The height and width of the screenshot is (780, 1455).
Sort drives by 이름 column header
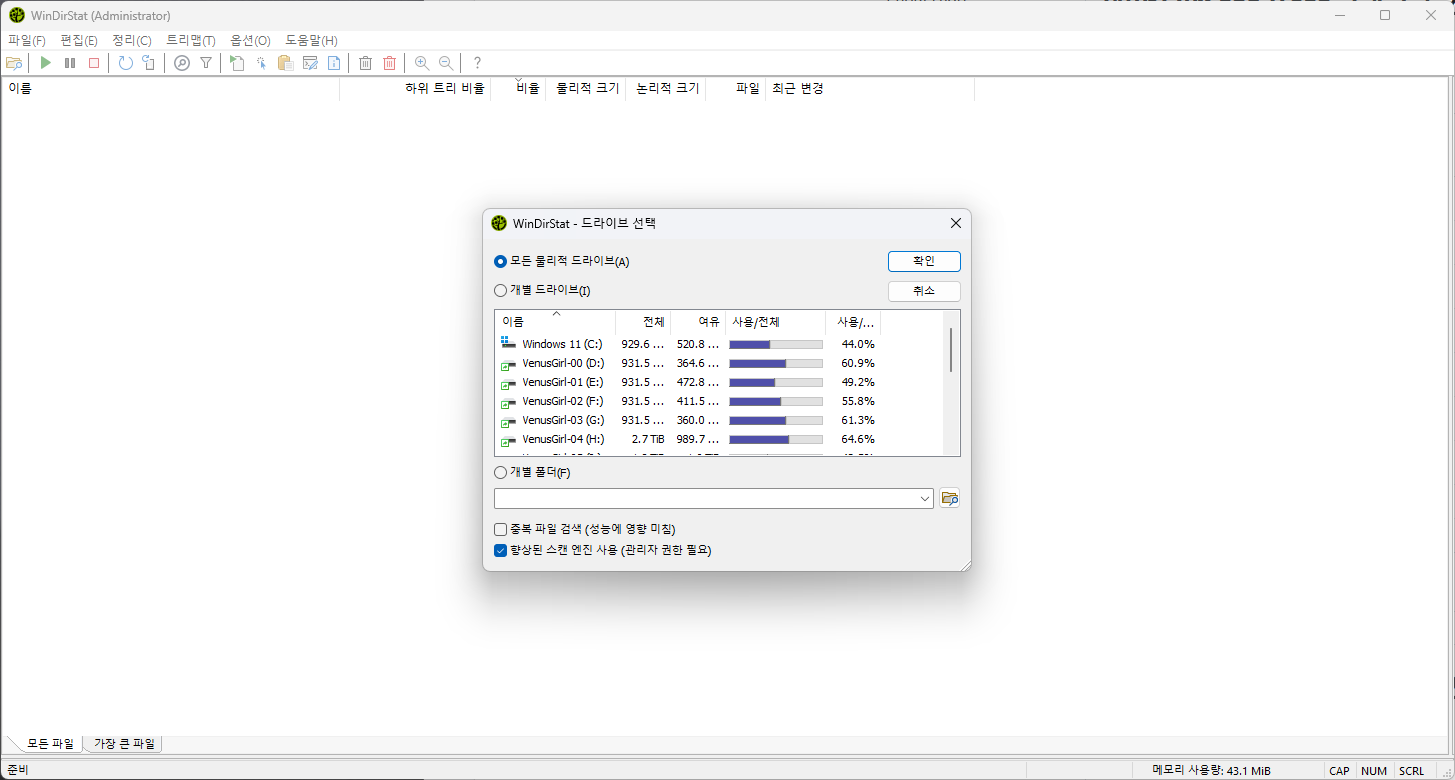coord(555,322)
